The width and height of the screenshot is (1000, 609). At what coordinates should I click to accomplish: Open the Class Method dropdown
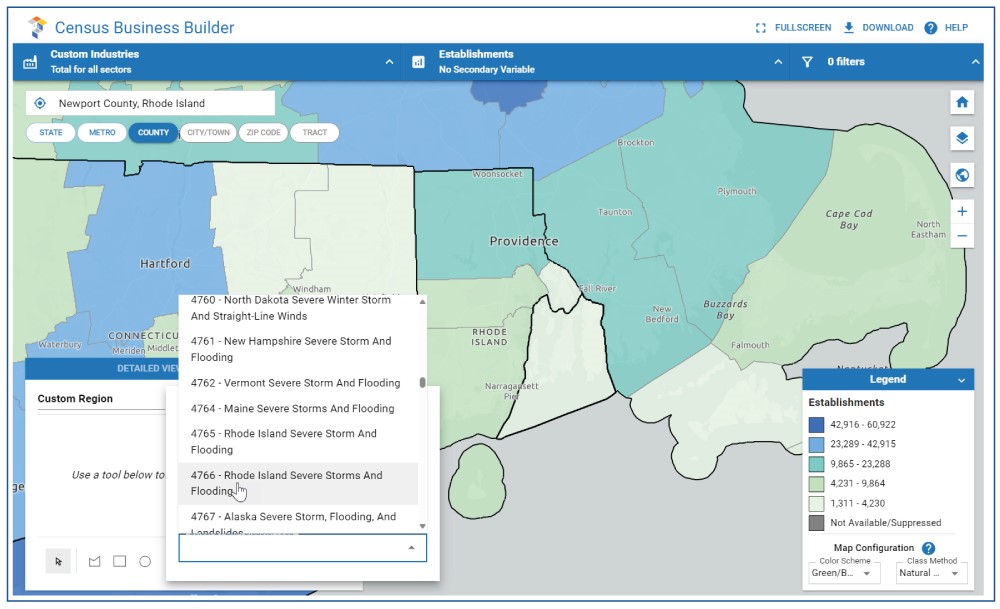[x=931, y=573]
